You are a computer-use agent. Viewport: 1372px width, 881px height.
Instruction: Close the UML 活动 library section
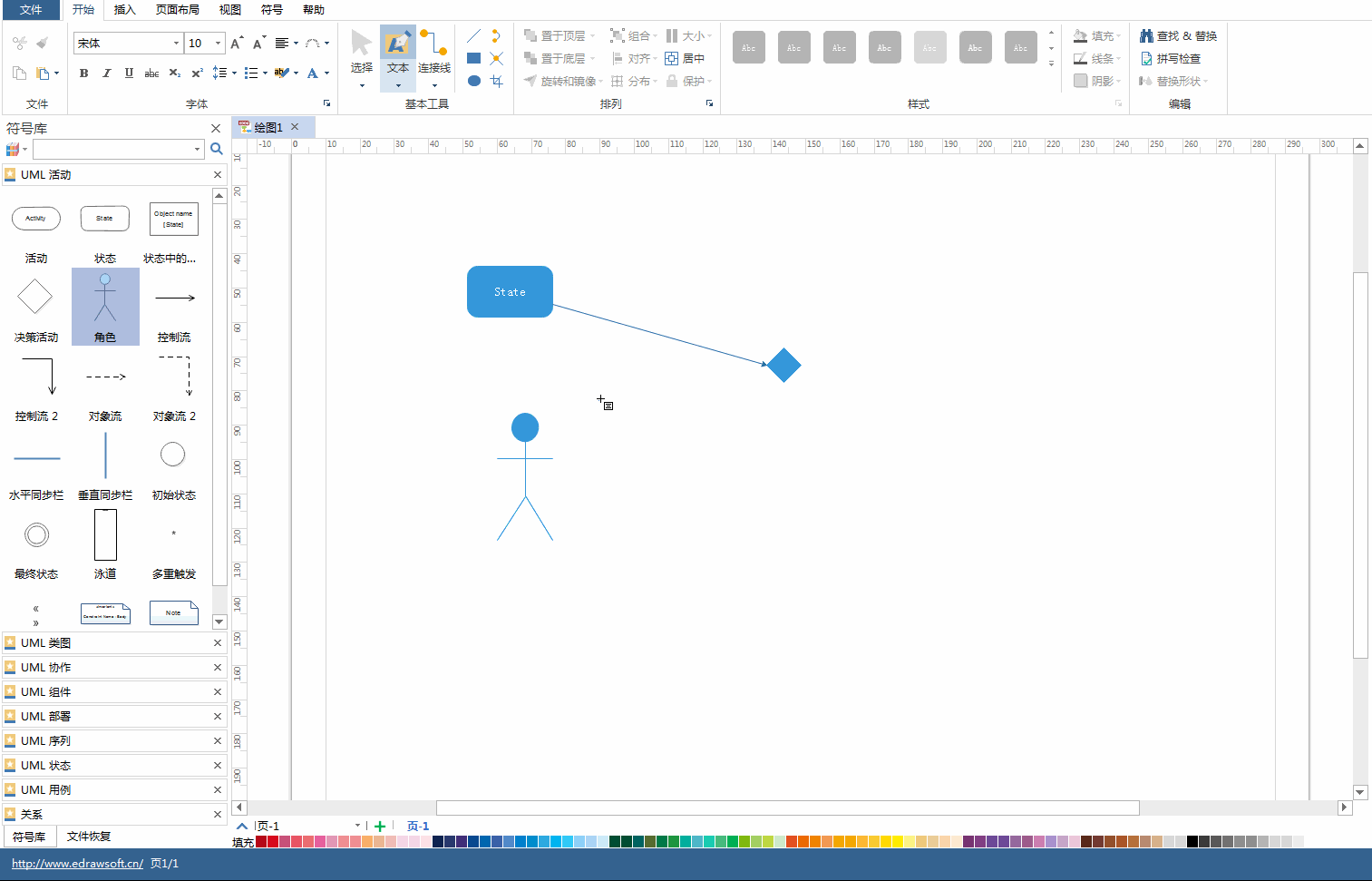click(x=218, y=175)
